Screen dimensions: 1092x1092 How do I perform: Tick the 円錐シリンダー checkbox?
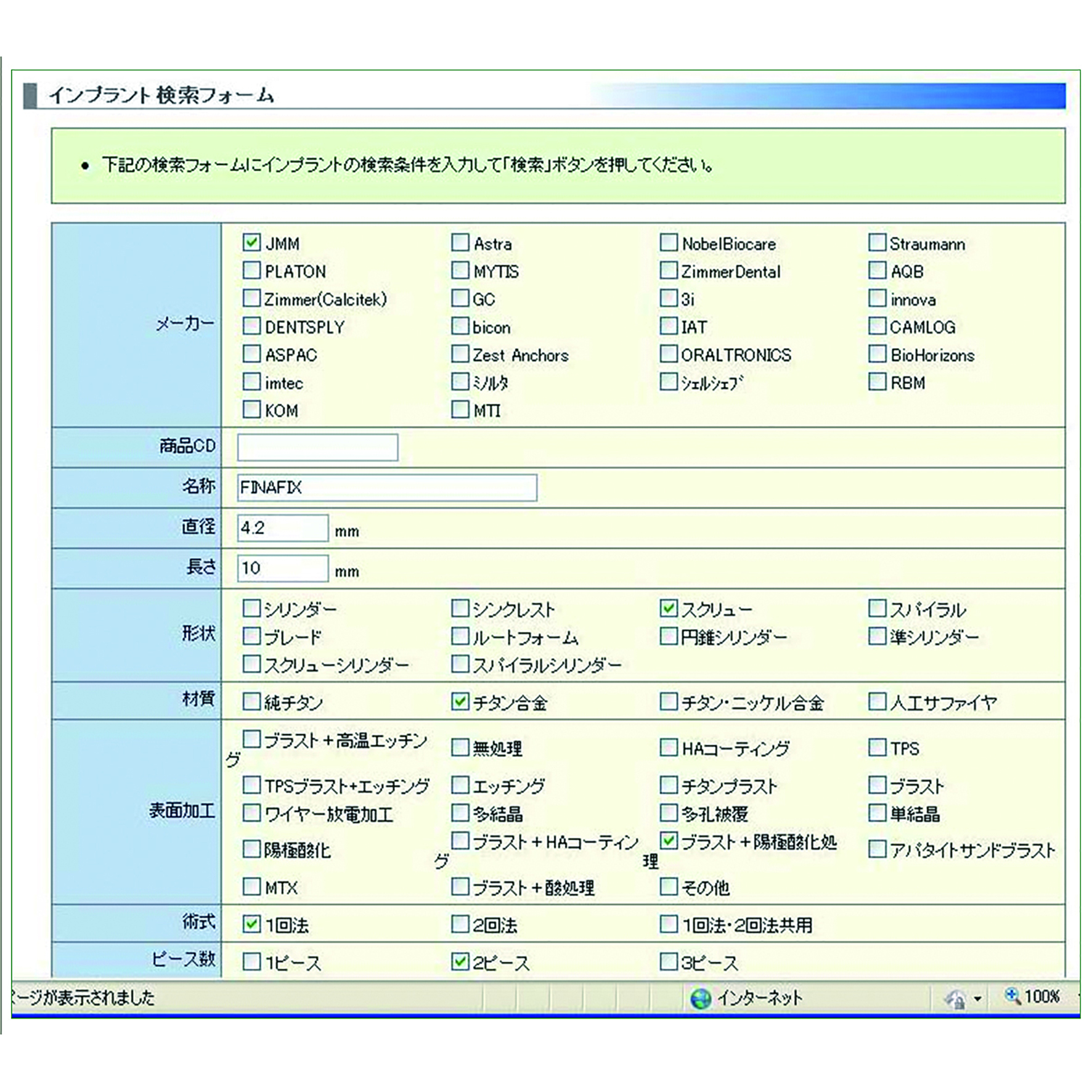coord(669,636)
